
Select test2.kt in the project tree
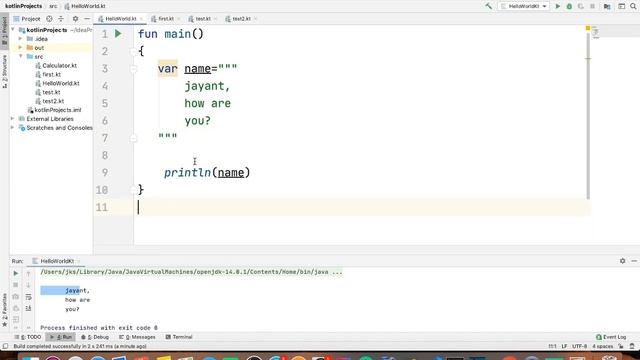[50, 101]
